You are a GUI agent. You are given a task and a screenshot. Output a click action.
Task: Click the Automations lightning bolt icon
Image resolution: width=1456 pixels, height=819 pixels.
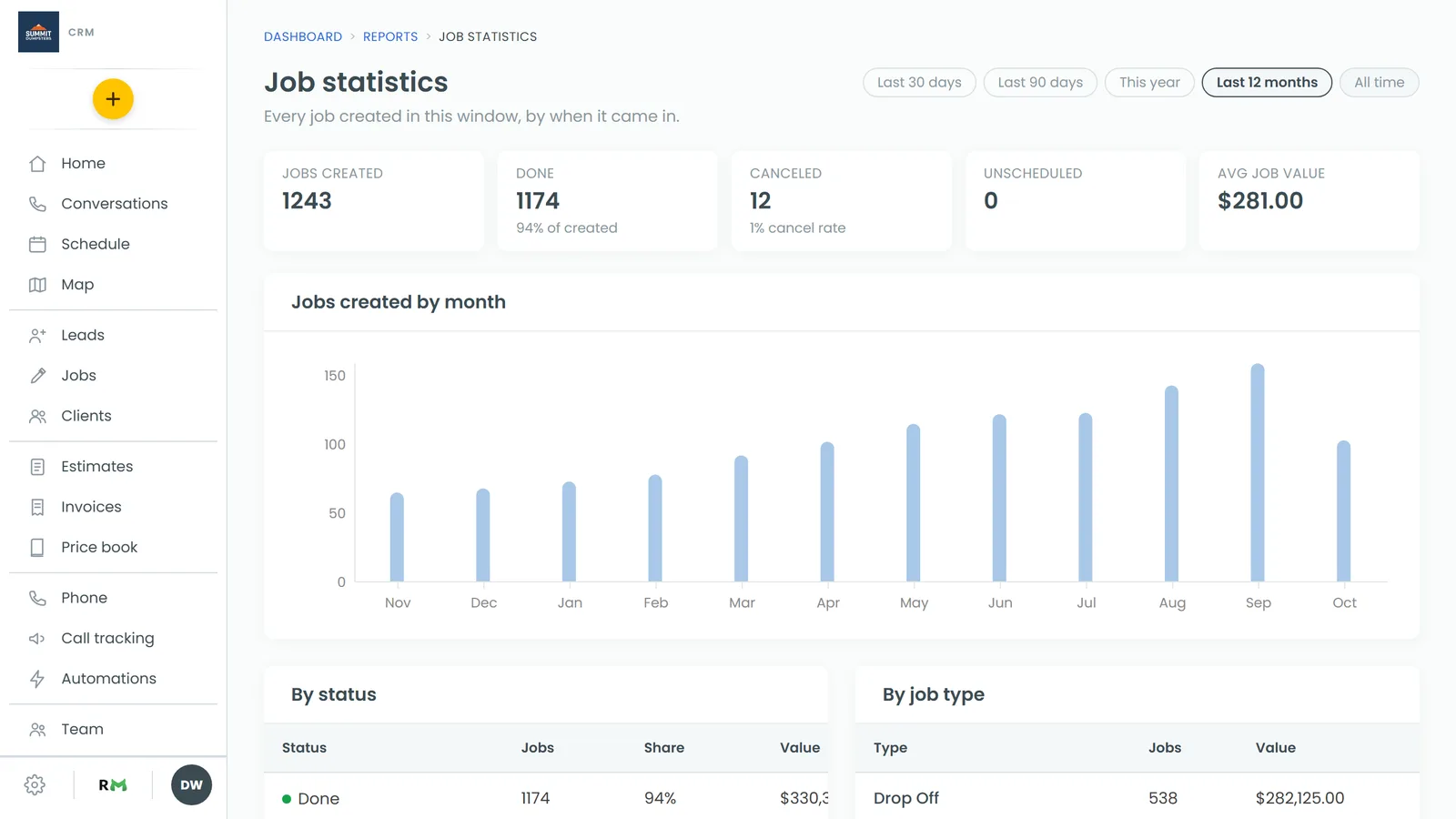coord(37,679)
